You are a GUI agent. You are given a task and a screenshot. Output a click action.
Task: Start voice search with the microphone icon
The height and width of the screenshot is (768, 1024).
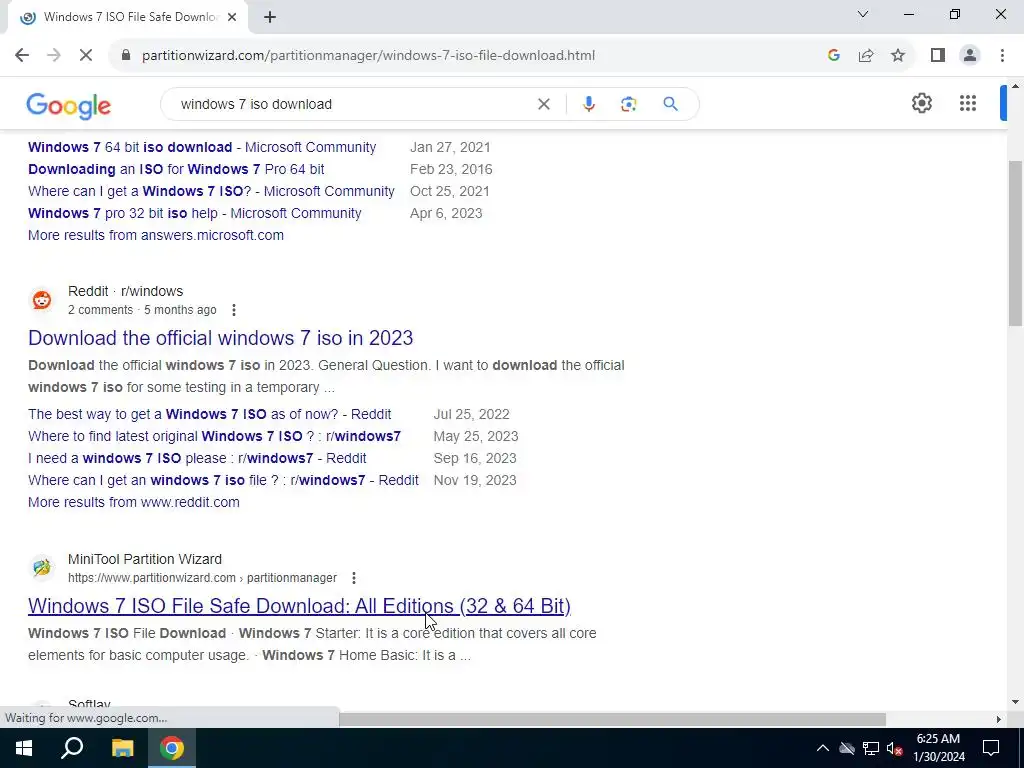coord(588,104)
